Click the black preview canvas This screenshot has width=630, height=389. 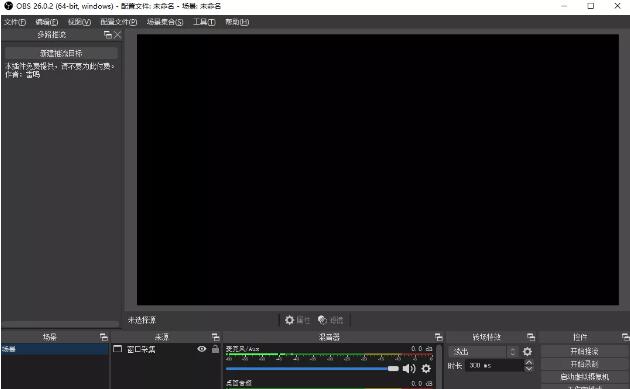[378, 170]
